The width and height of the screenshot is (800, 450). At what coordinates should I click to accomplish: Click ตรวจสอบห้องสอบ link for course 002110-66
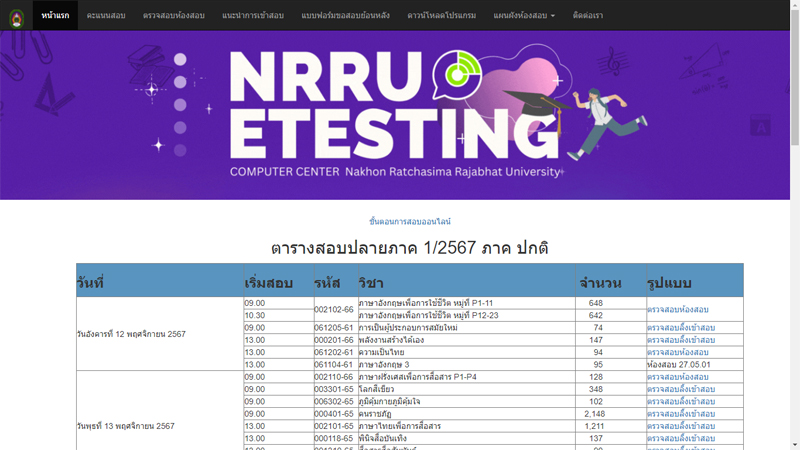[x=677, y=377]
